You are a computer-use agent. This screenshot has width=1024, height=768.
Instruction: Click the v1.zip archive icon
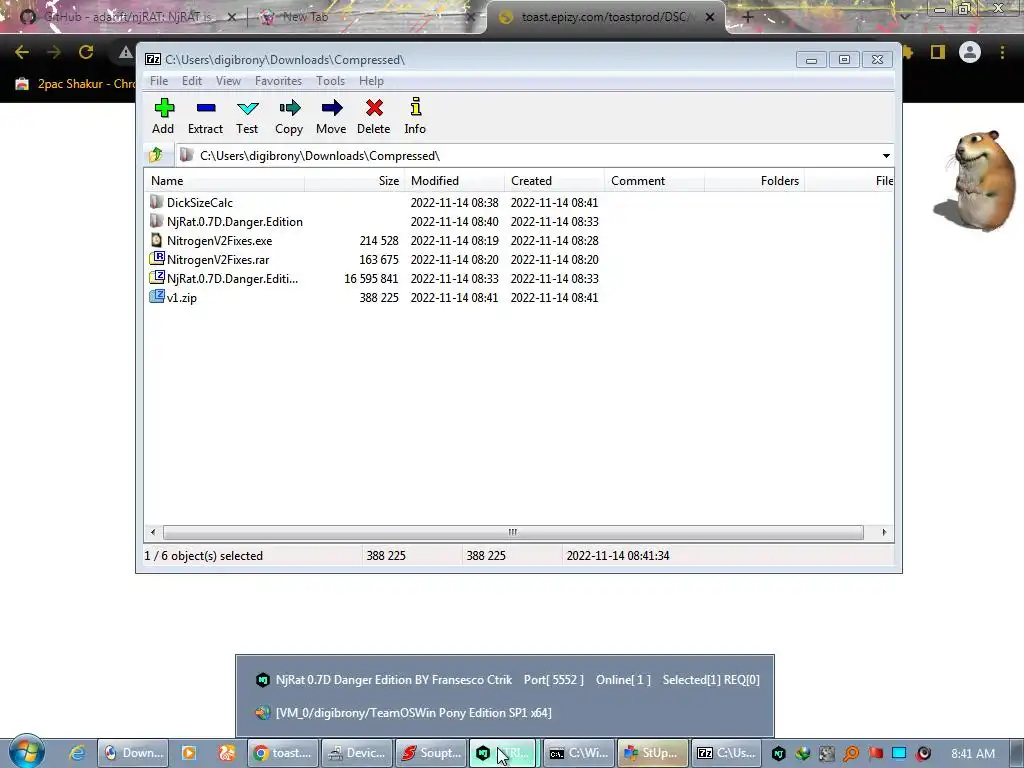click(x=157, y=296)
